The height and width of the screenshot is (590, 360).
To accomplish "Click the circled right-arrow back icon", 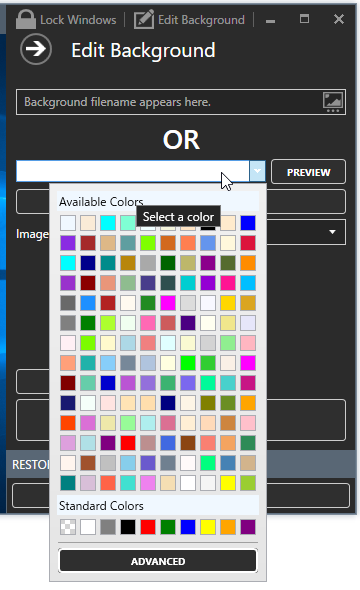I will click(x=36, y=49).
